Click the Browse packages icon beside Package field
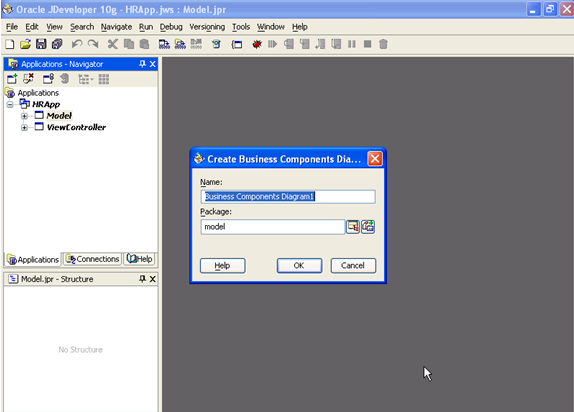The image size is (574, 412). click(353, 227)
